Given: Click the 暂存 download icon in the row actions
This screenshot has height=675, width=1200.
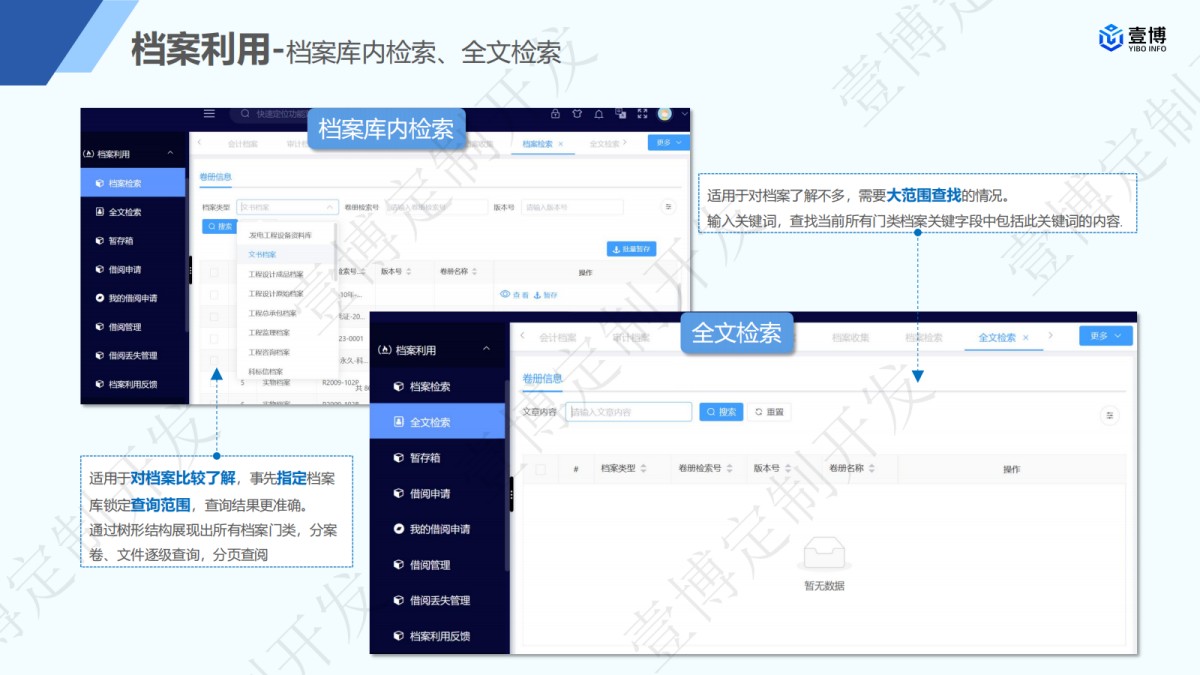Looking at the screenshot, I should click(x=538, y=293).
